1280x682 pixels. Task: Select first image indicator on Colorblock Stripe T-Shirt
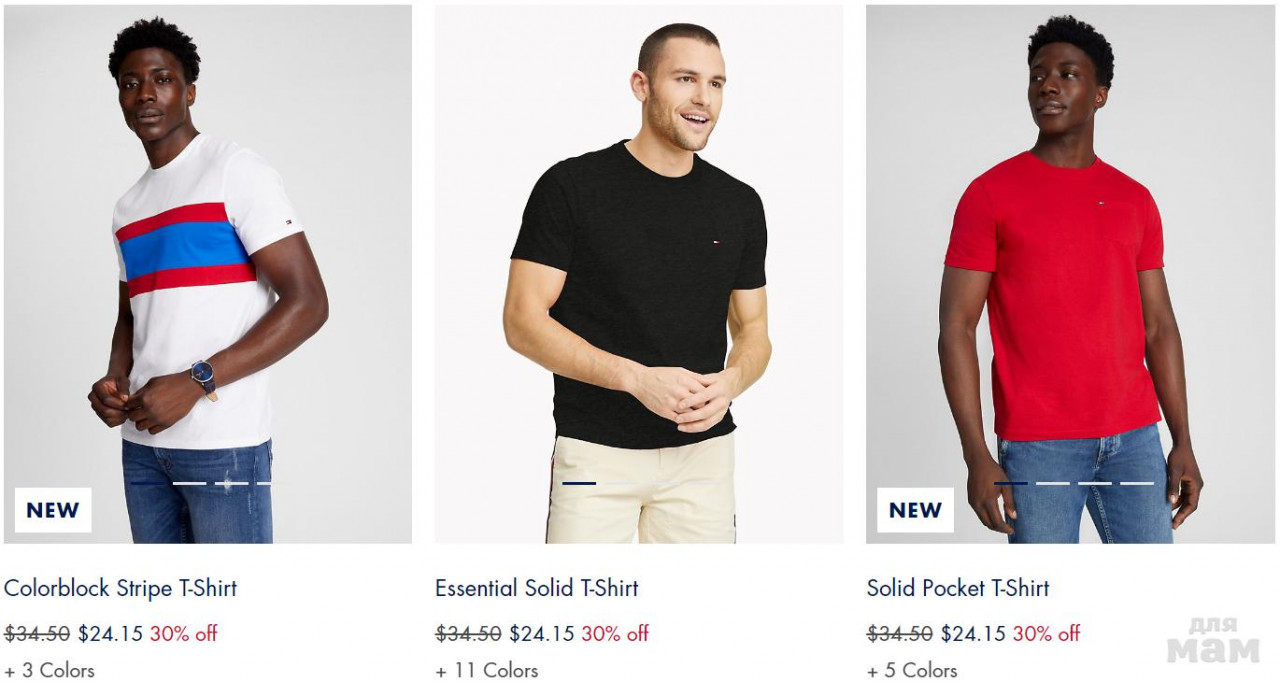click(147, 483)
